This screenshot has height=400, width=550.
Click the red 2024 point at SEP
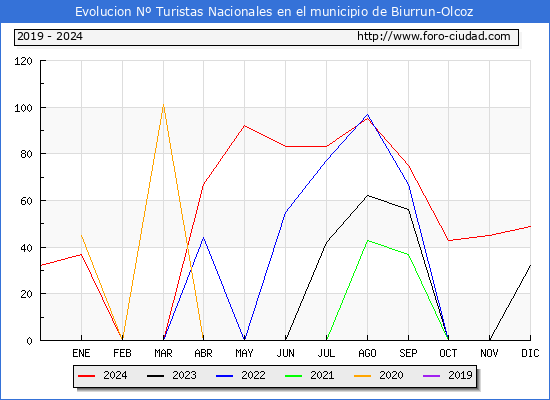coord(408,166)
